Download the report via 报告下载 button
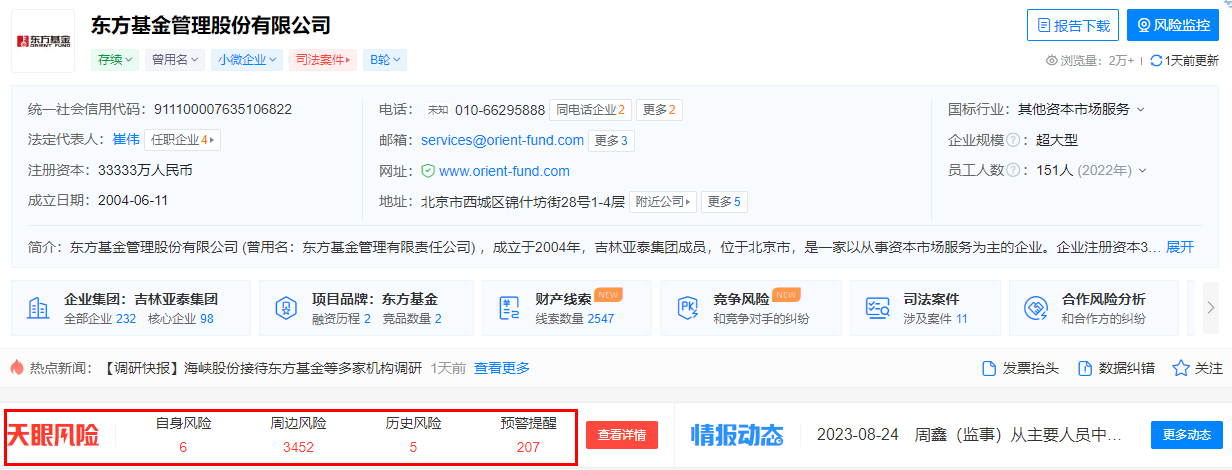The image size is (1232, 470). pyautogui.click(x=1072, y=25)
